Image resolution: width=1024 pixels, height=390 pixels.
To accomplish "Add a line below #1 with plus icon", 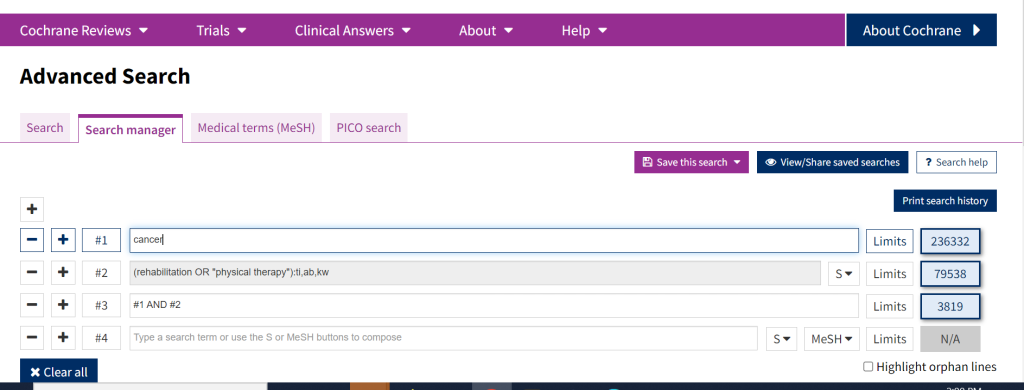I will pos(63,240).
